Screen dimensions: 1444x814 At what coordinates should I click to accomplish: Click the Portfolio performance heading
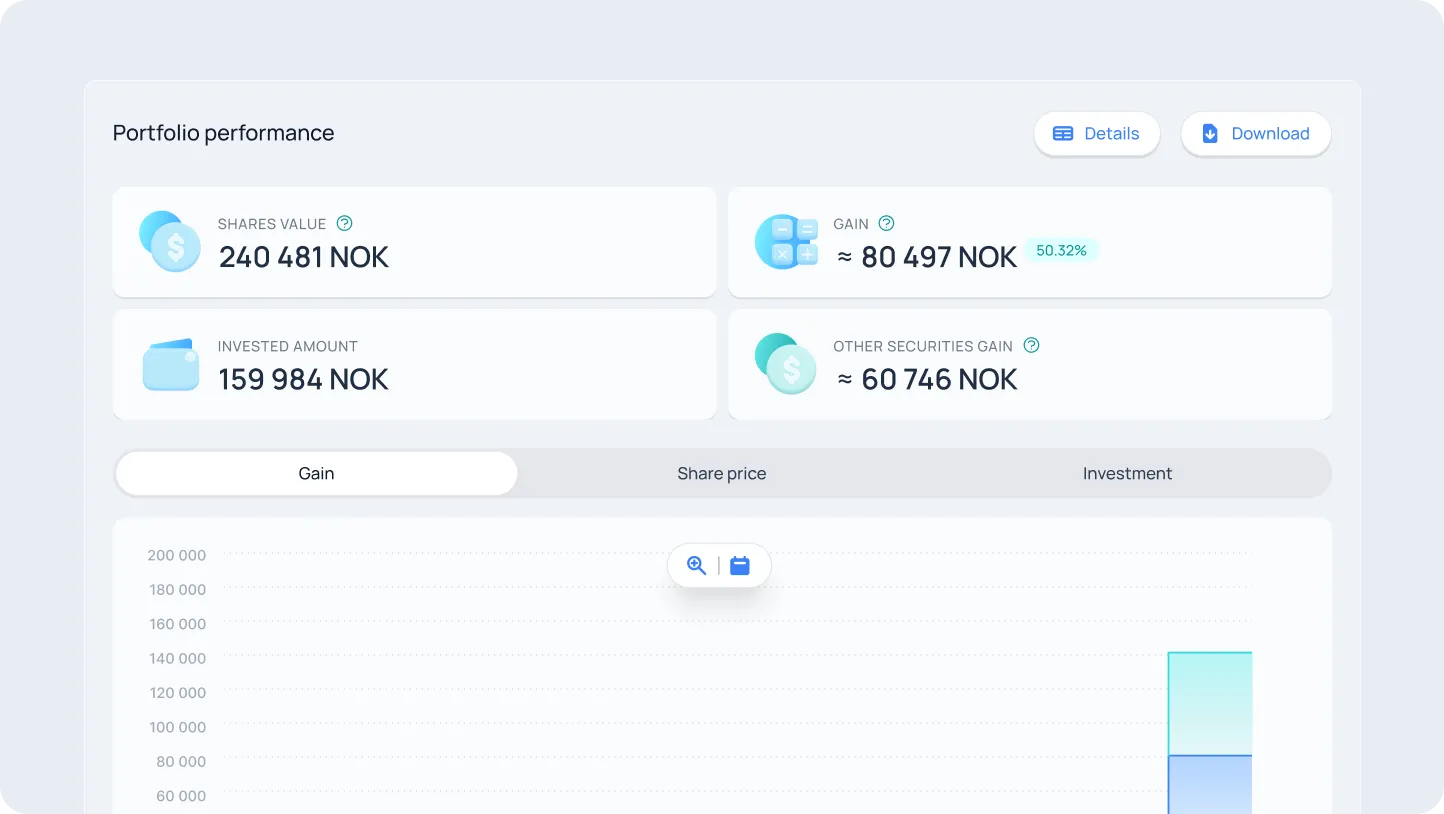223,132
